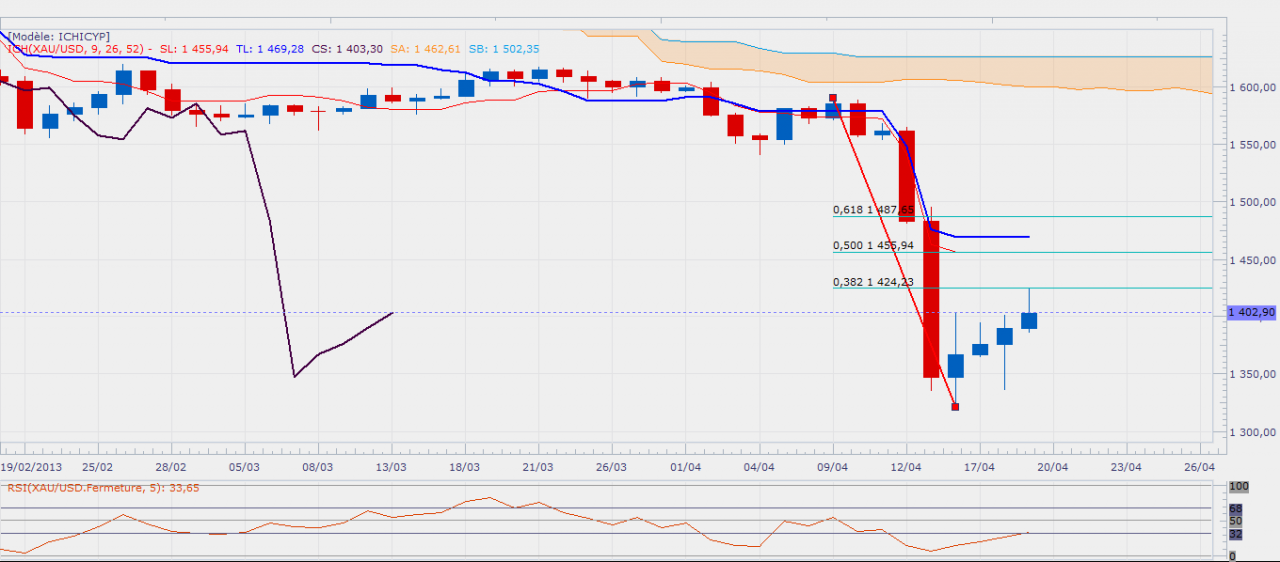Click the RSI 32 oversold level marker

(1237, 534)
